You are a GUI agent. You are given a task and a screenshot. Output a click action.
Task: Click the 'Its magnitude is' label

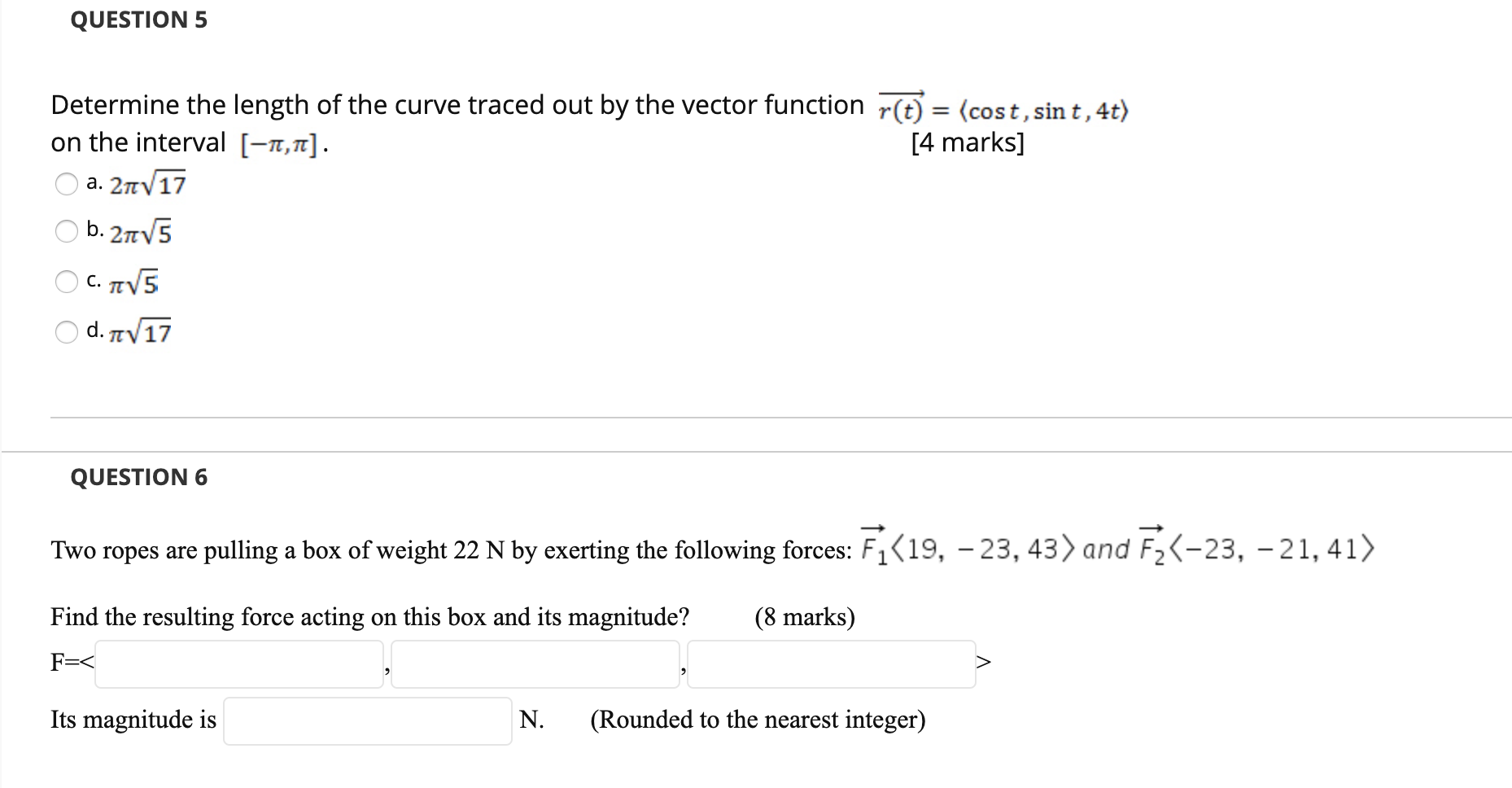click(133, 720)
